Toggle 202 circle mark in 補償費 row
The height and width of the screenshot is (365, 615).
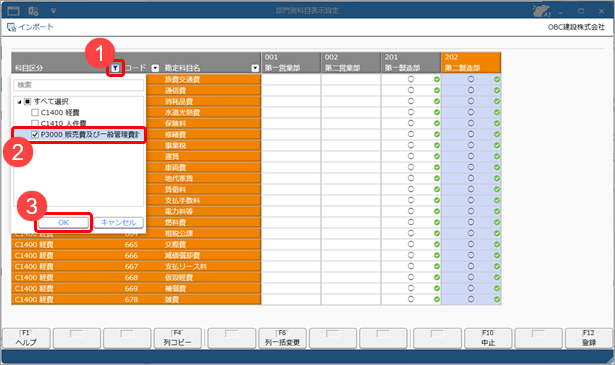point(471,288)
